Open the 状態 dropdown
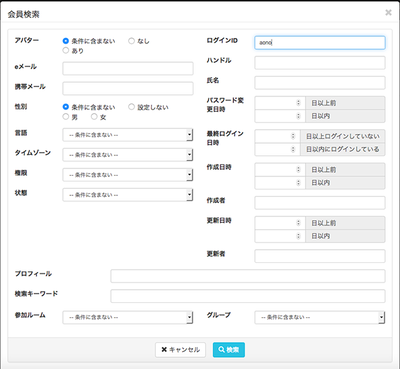This screenshot has height=369, width=400. [128, 195]
